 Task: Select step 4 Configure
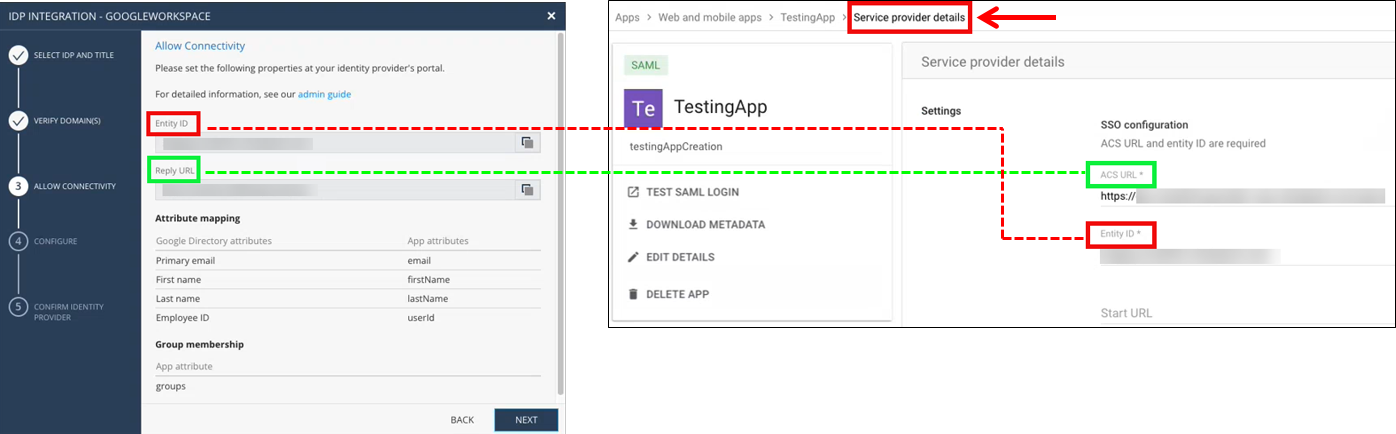(x=18, y=241)
